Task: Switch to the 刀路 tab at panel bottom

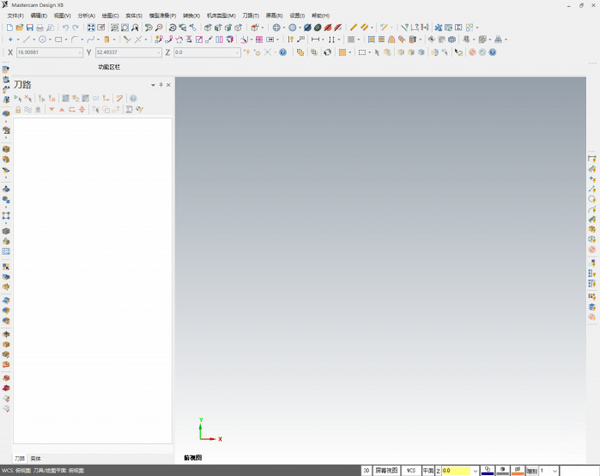Action: [20, 458]
